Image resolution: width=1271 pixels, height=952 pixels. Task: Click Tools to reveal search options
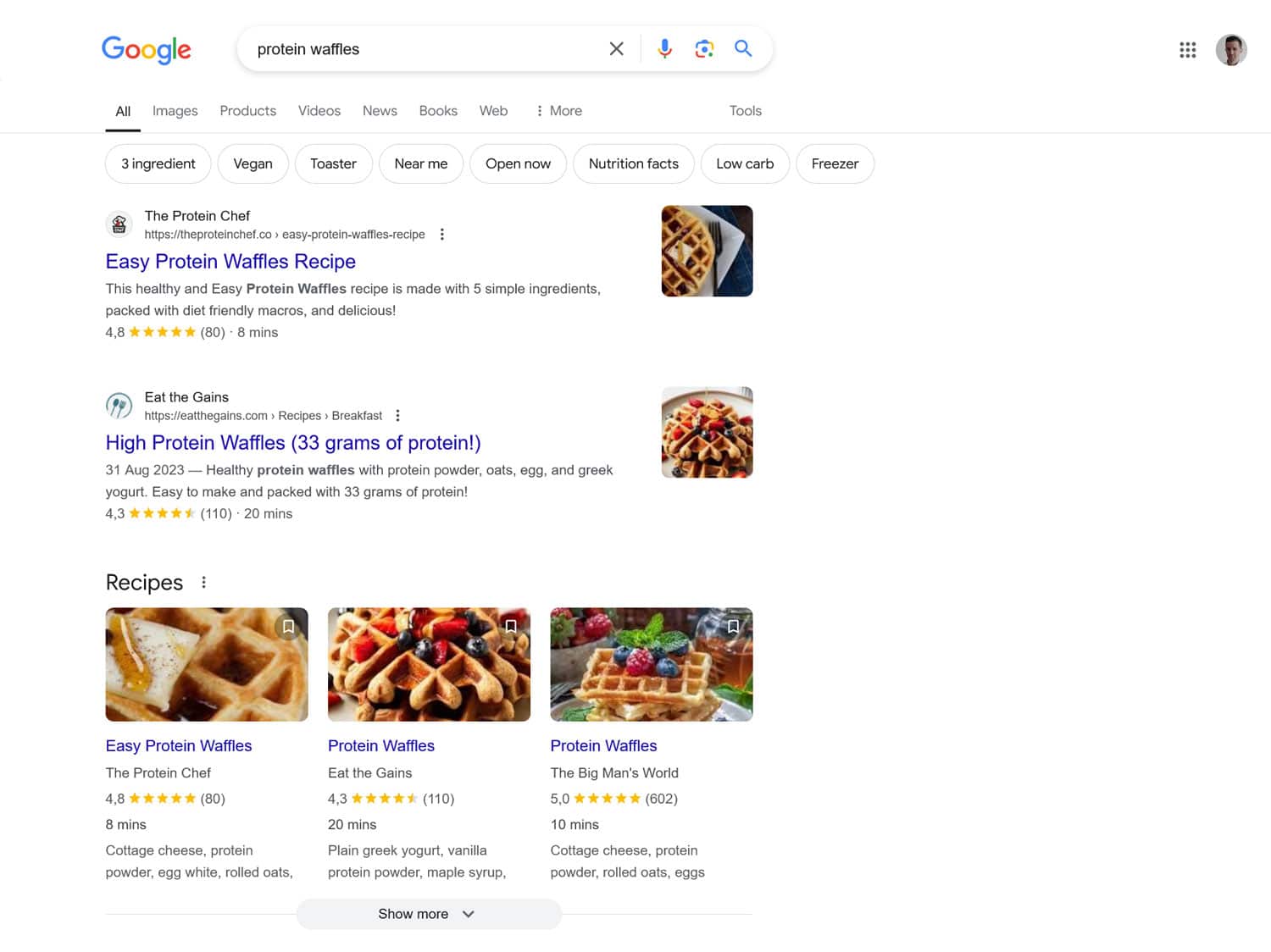pos(745,111)
